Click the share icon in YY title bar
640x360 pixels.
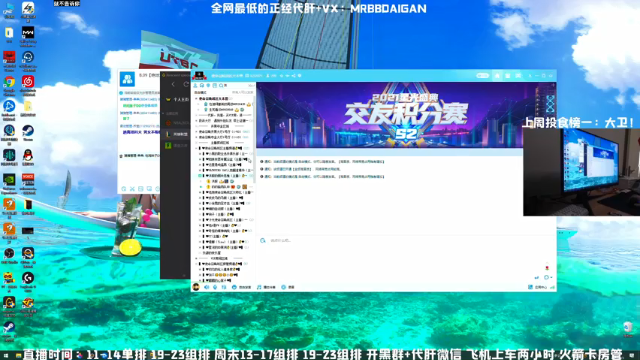(293, 76)
